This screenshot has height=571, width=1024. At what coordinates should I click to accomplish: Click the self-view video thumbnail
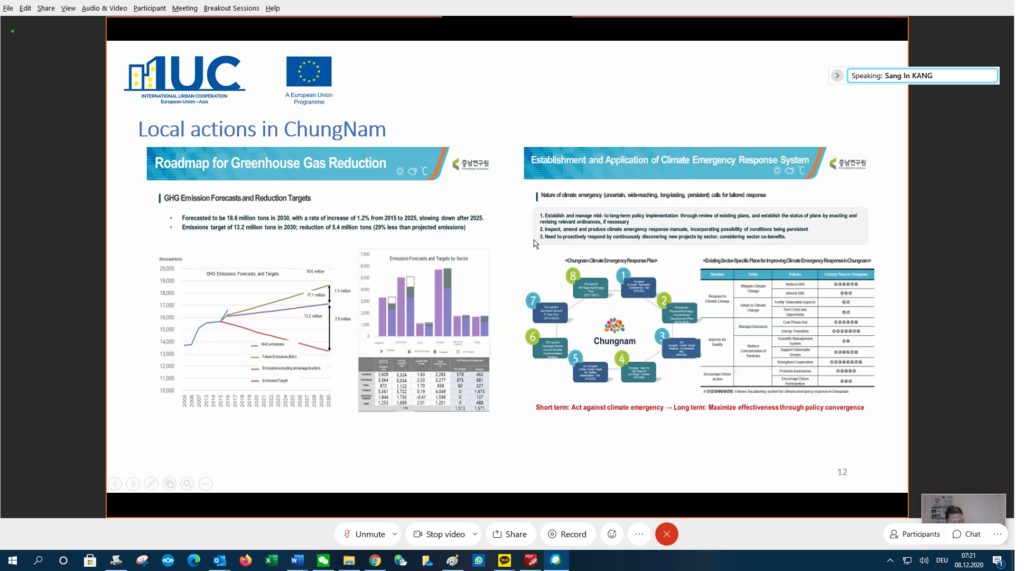964,508
